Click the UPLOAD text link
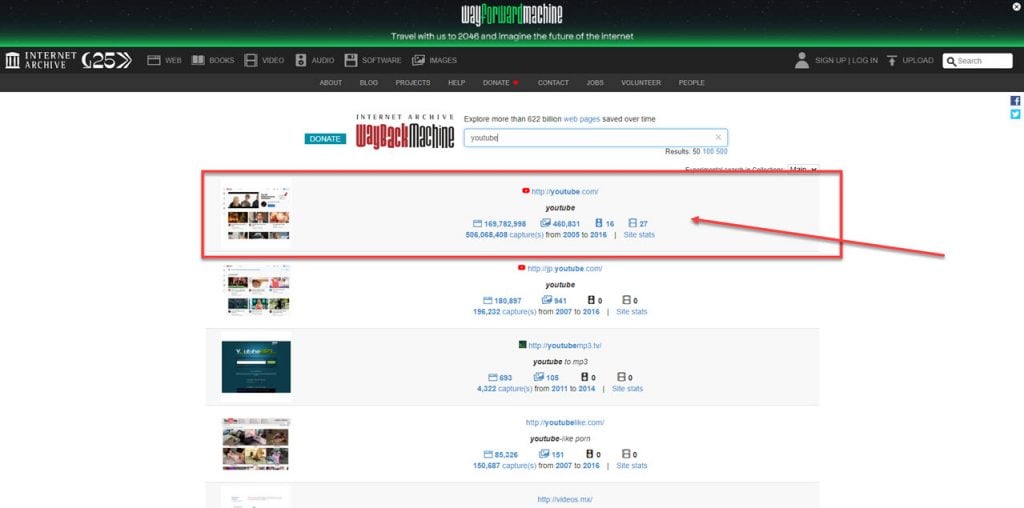1024x508 pixels. (918, 60)
